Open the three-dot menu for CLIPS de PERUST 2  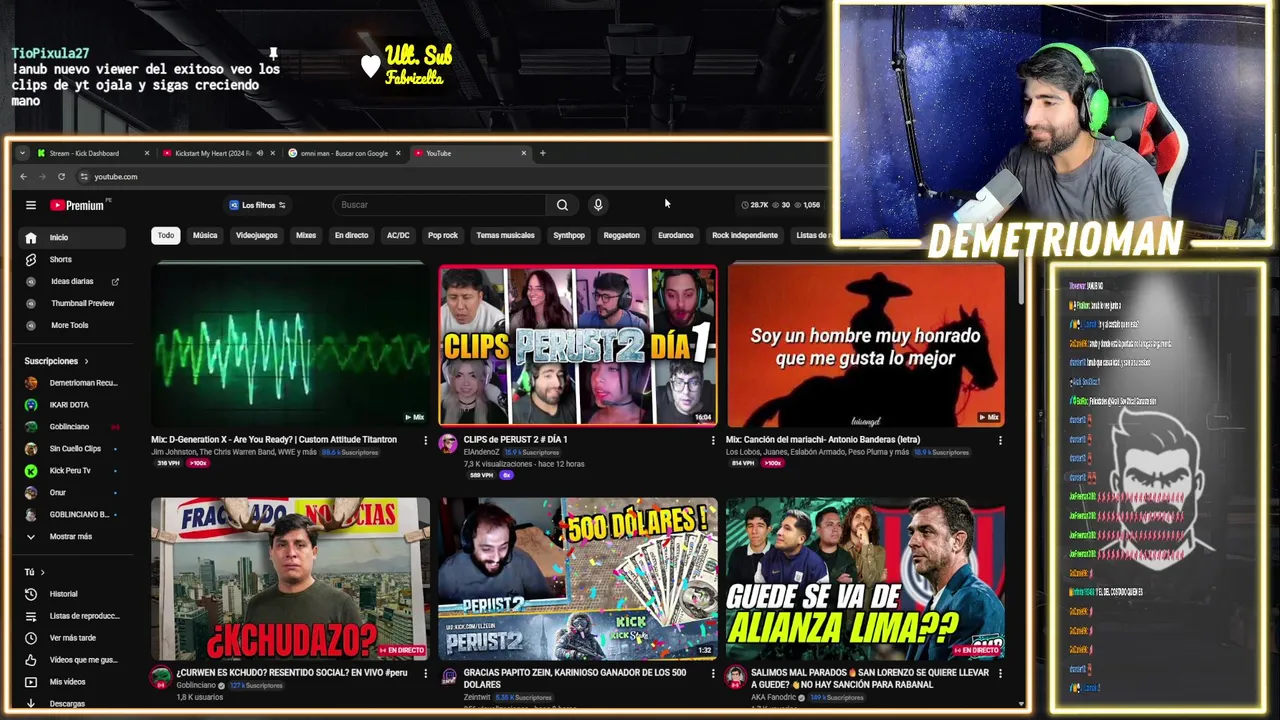pos(713,440)
